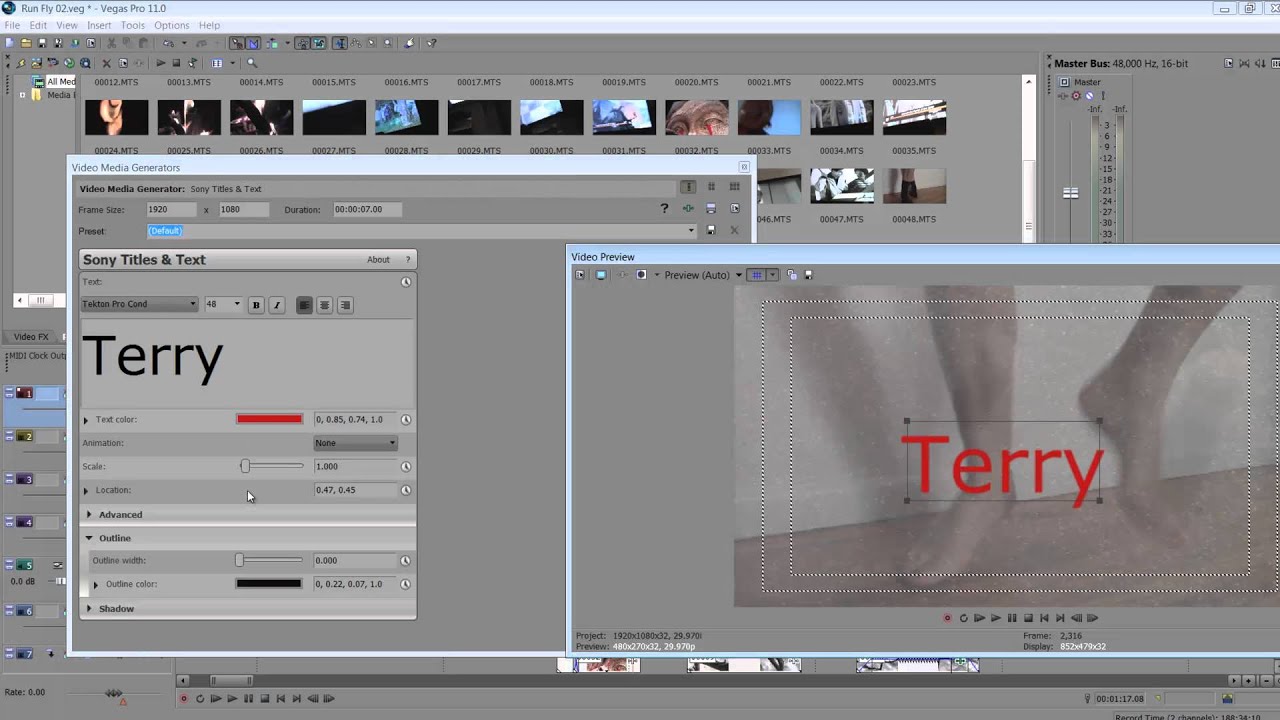
Task: Click the Scale slider handle
Action: coord(245,466)
